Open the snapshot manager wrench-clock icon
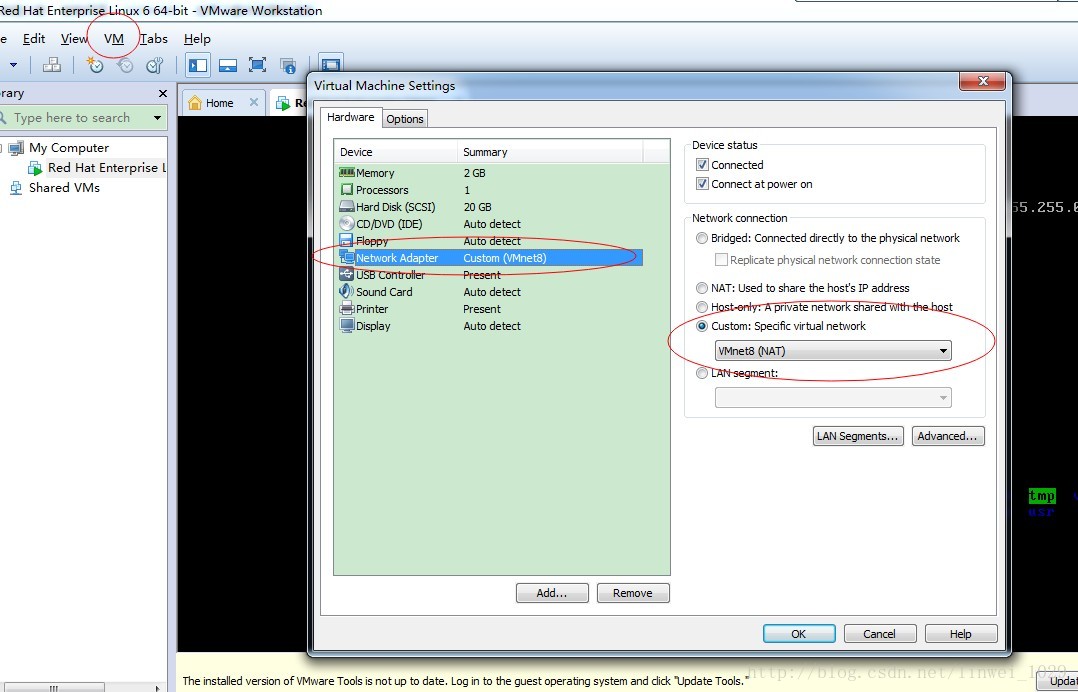This screenshot has height=692, width=1078. tap(155, 65)
